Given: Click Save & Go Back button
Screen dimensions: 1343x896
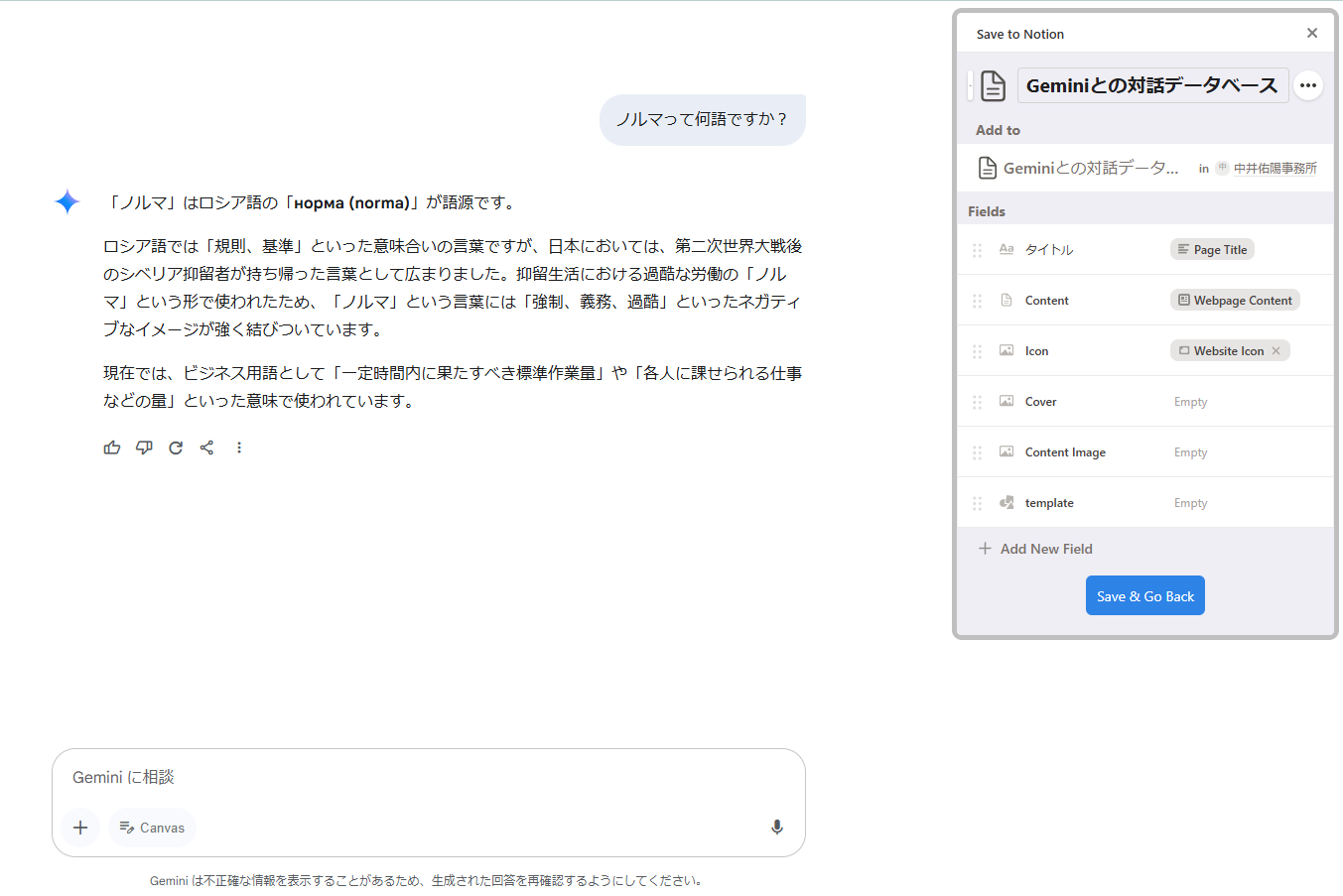Looking at the screenshot, I should tap(1145, 595).
